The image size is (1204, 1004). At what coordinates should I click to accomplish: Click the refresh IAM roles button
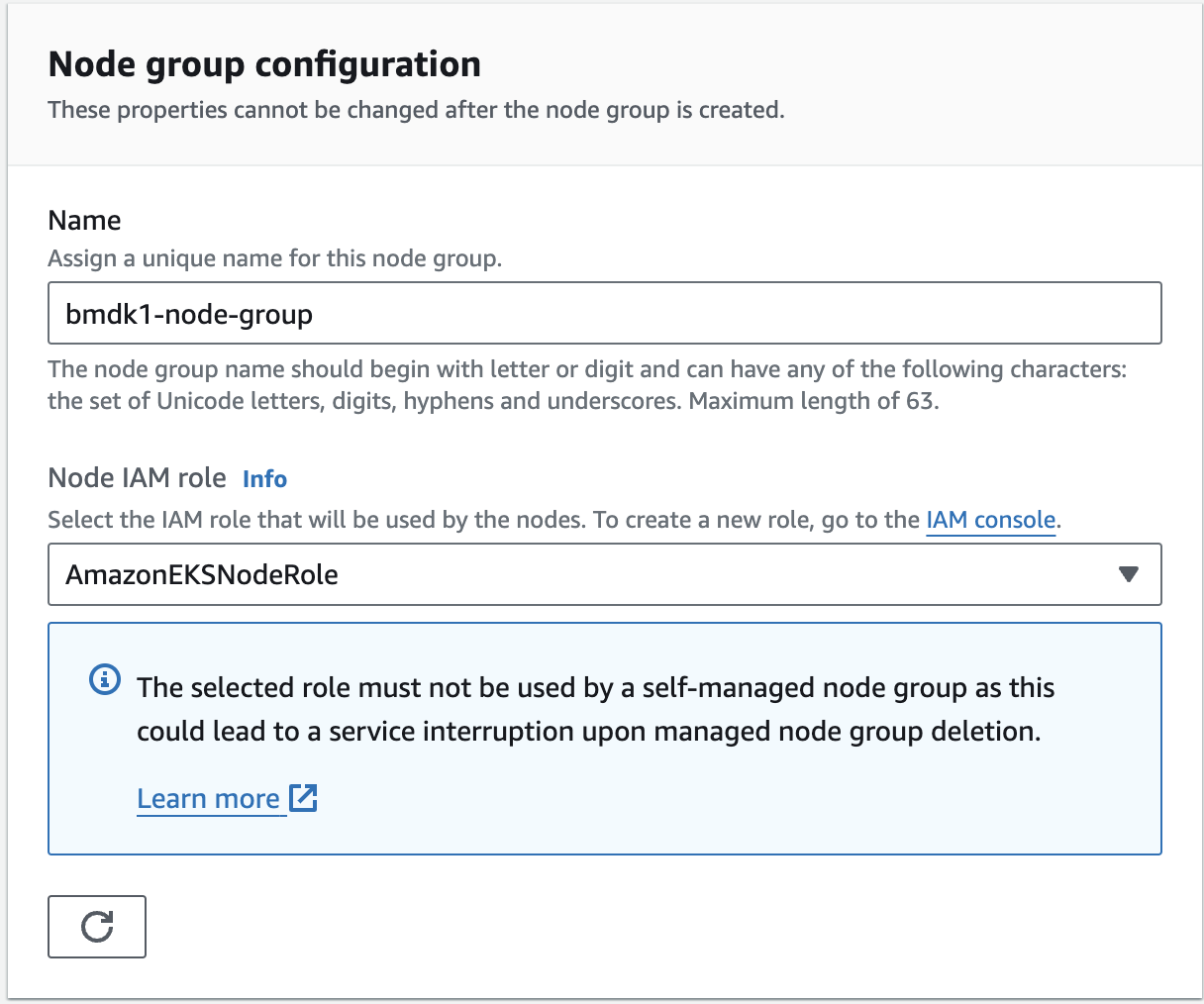[97, 927]
